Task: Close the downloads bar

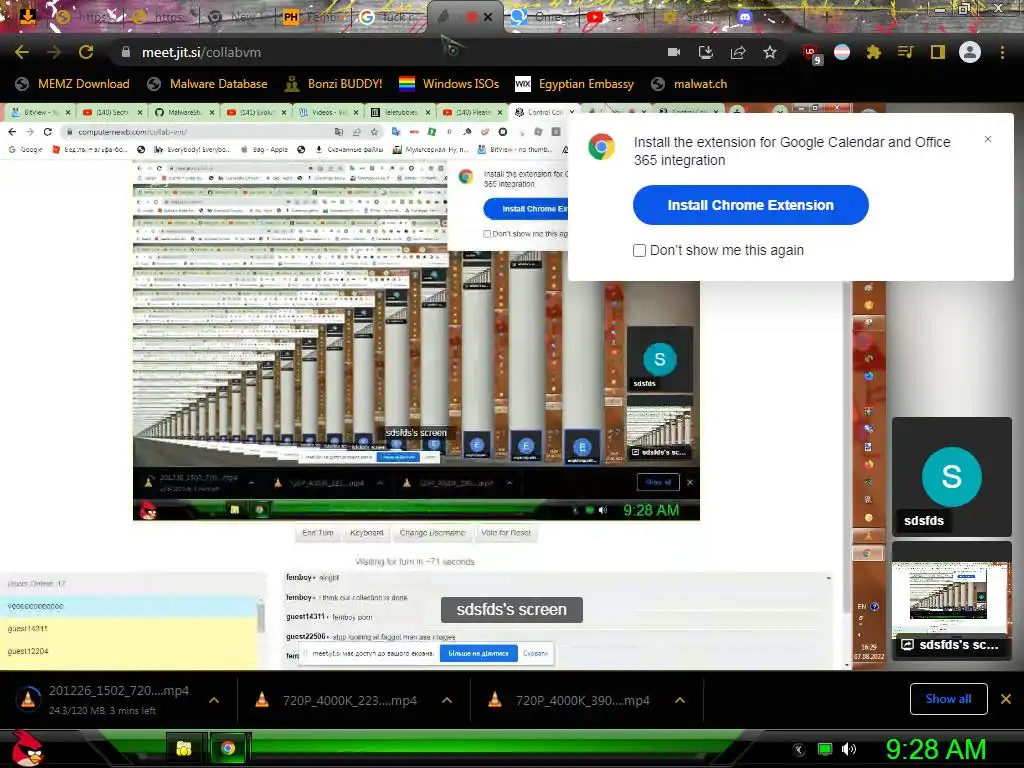Action: pos(1006,699)
